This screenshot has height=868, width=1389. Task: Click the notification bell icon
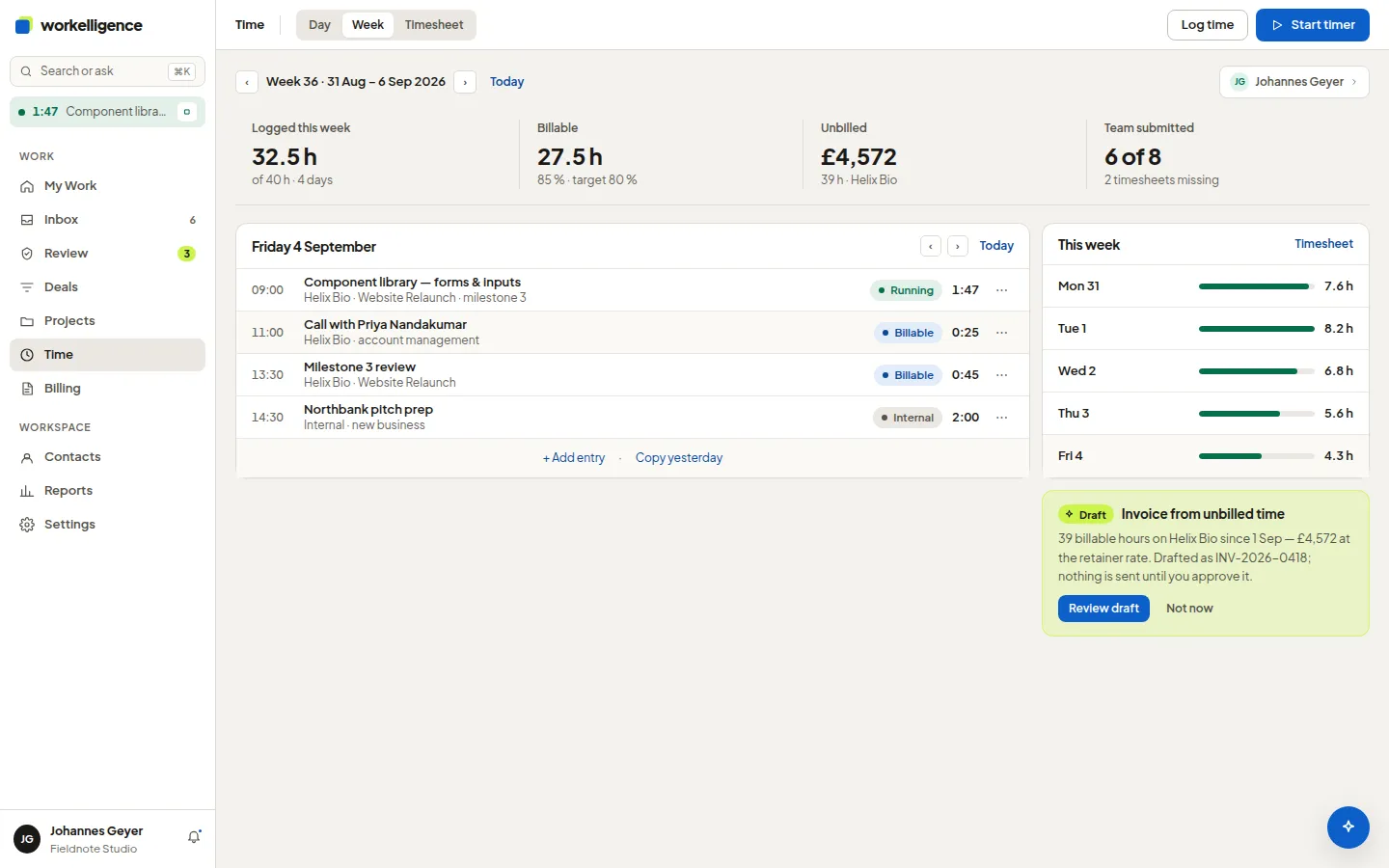194,837
